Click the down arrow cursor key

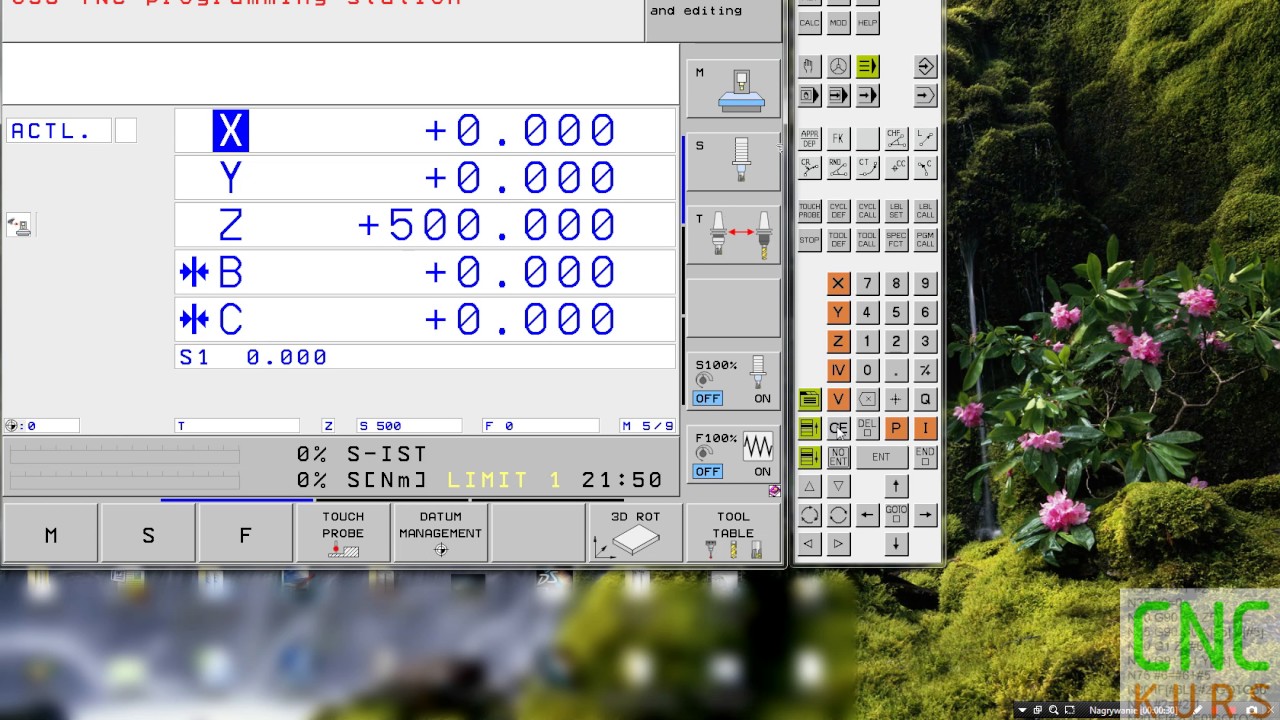coord(896,544)
